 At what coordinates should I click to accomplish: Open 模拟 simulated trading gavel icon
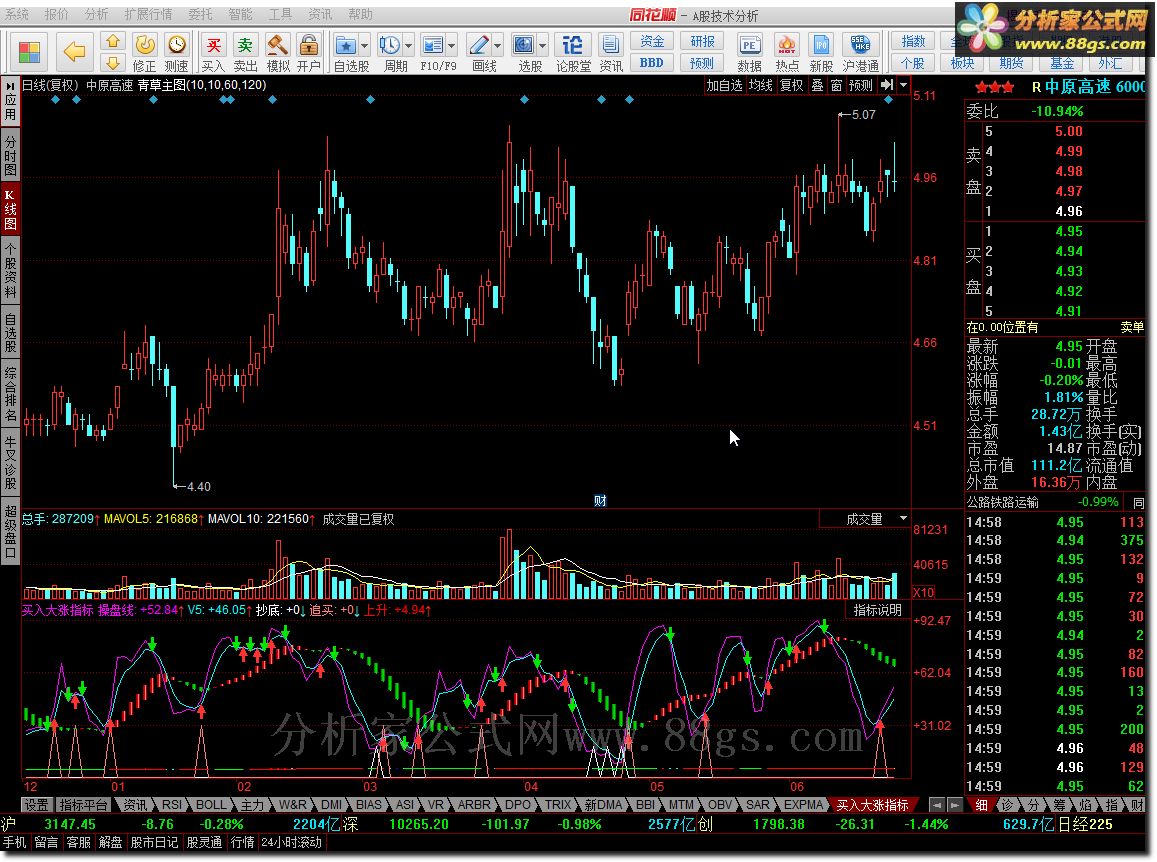(x=278, y=52)
